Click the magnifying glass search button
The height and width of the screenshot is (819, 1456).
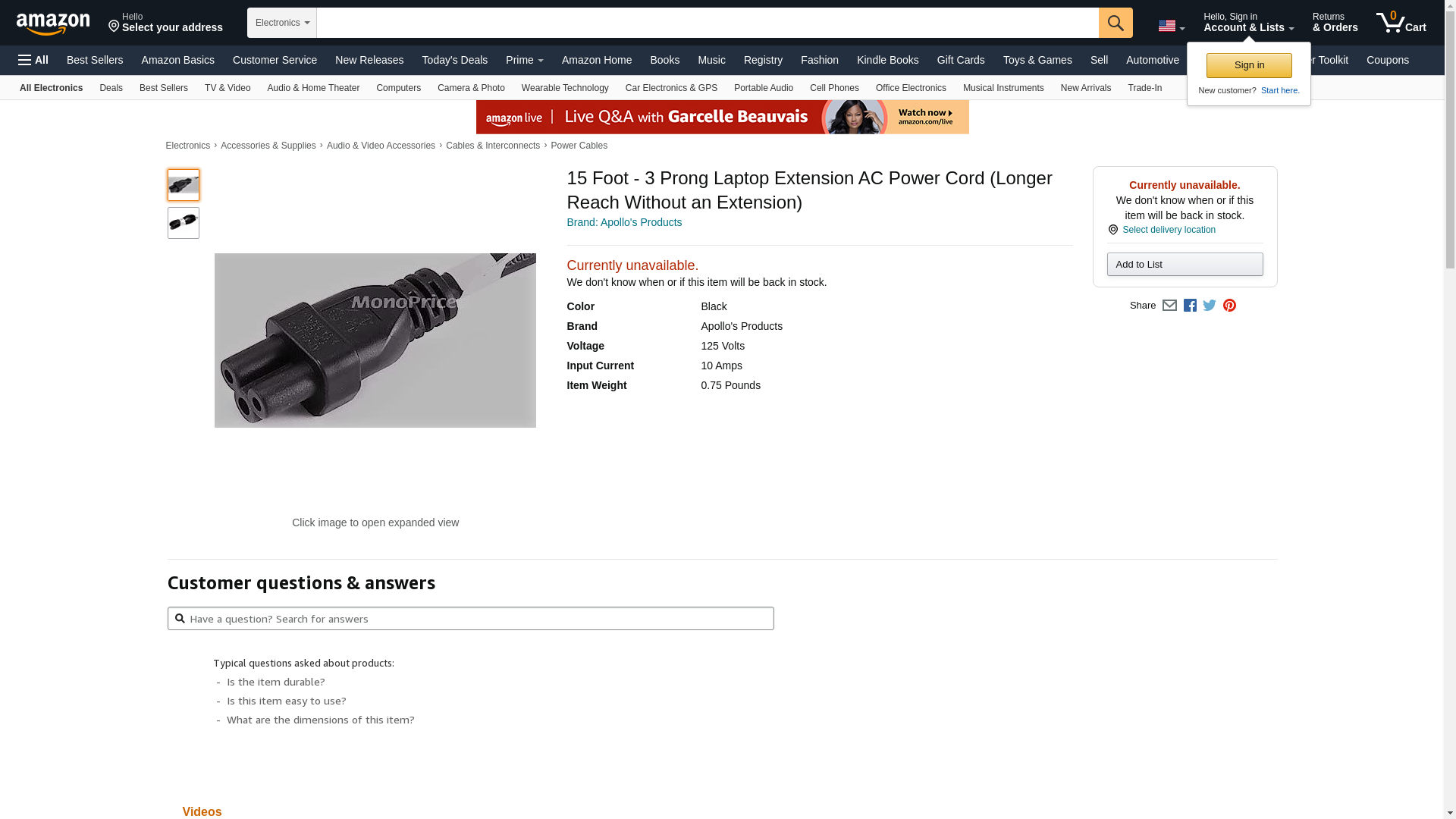click(x=1116, y=23)
